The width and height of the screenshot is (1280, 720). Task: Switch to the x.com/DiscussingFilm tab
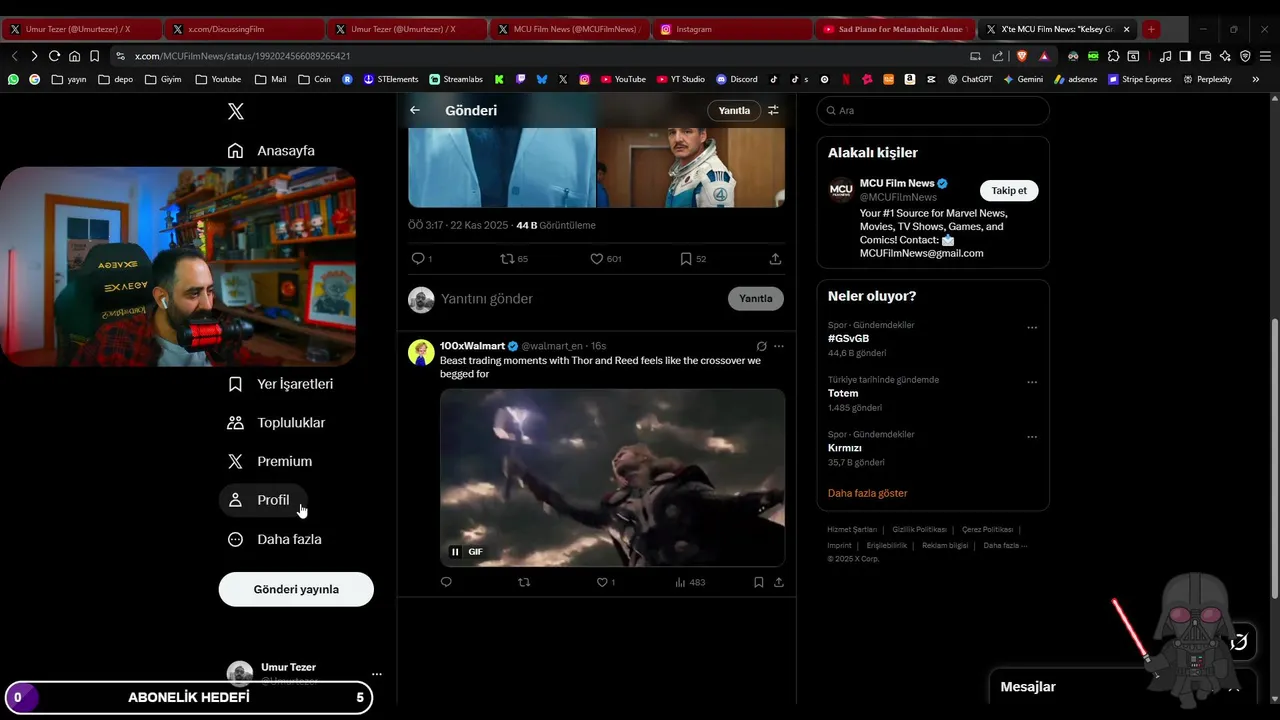click(x=244, y=29)
